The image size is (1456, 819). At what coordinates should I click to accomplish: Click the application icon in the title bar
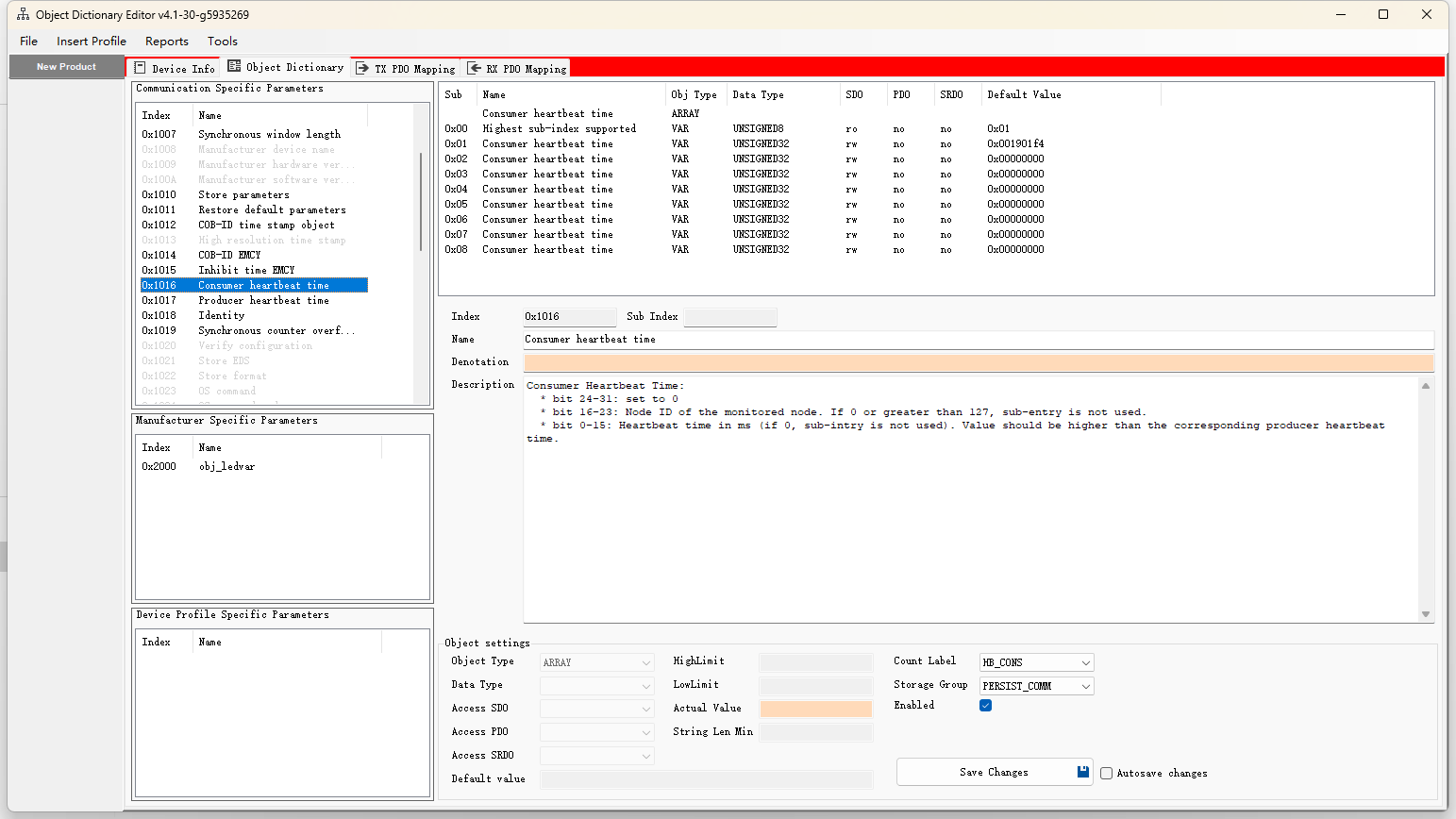[23, 14]
